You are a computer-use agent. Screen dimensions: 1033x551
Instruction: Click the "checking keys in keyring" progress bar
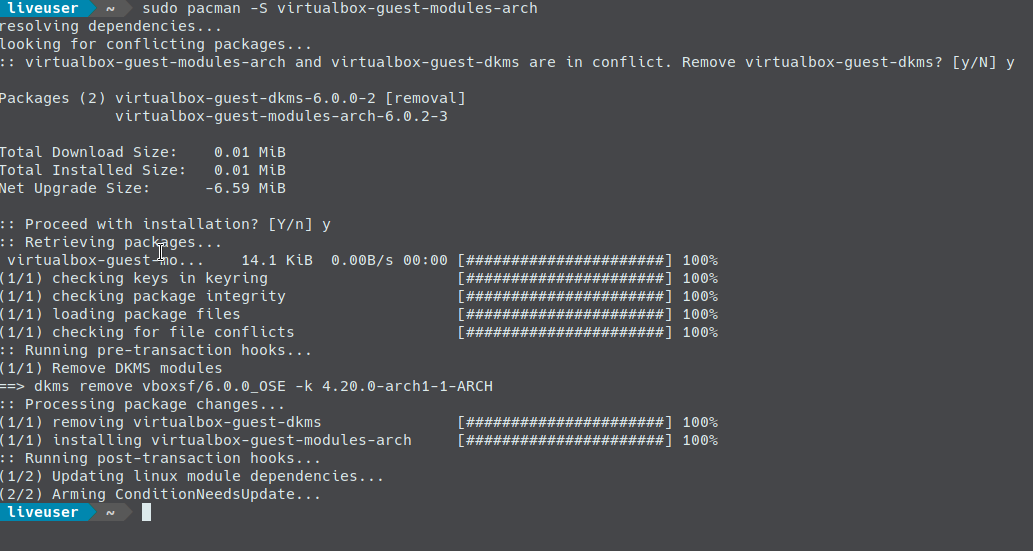tap(565, 278)
